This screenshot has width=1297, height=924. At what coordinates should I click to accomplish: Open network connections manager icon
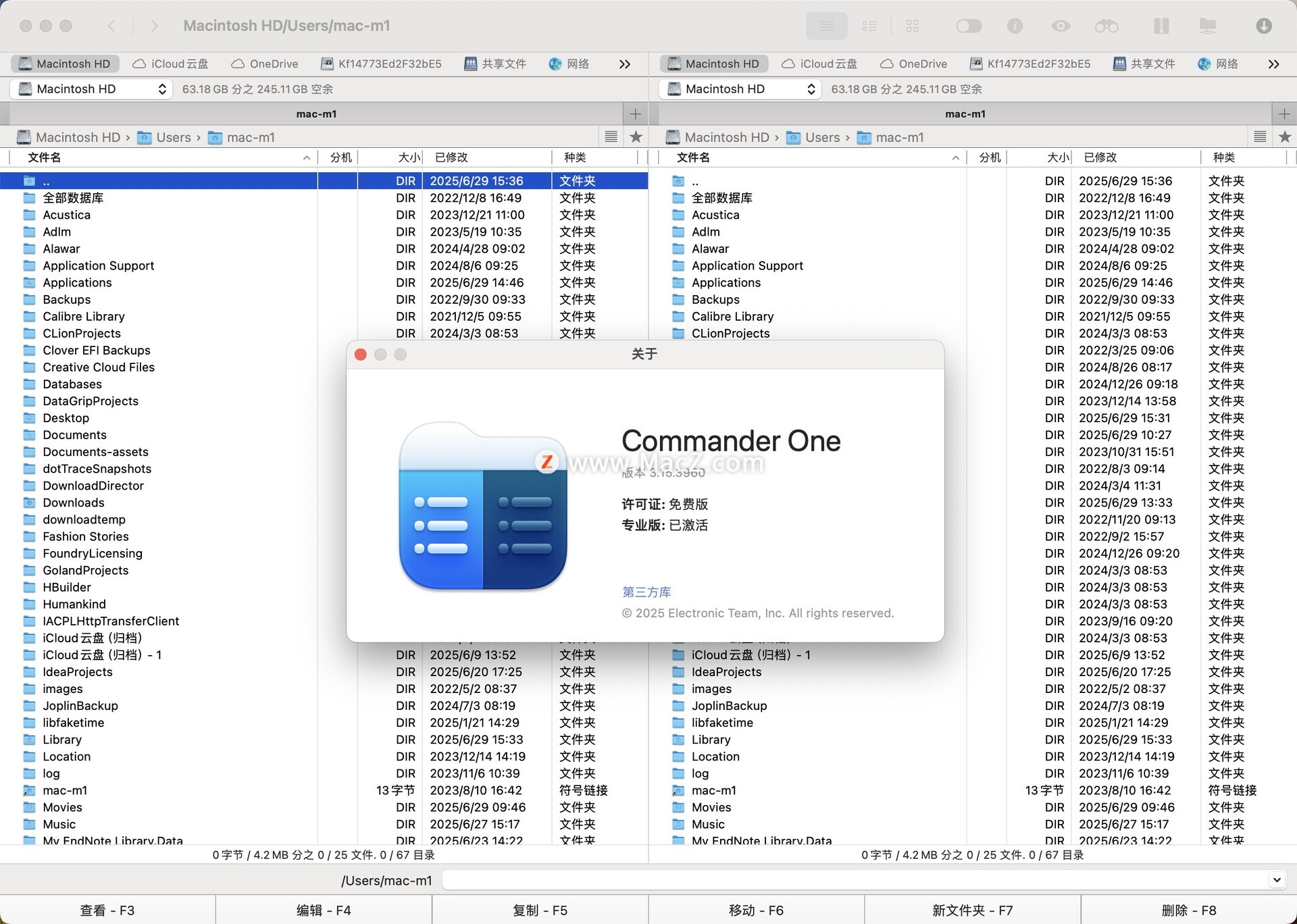[1207, 26]
